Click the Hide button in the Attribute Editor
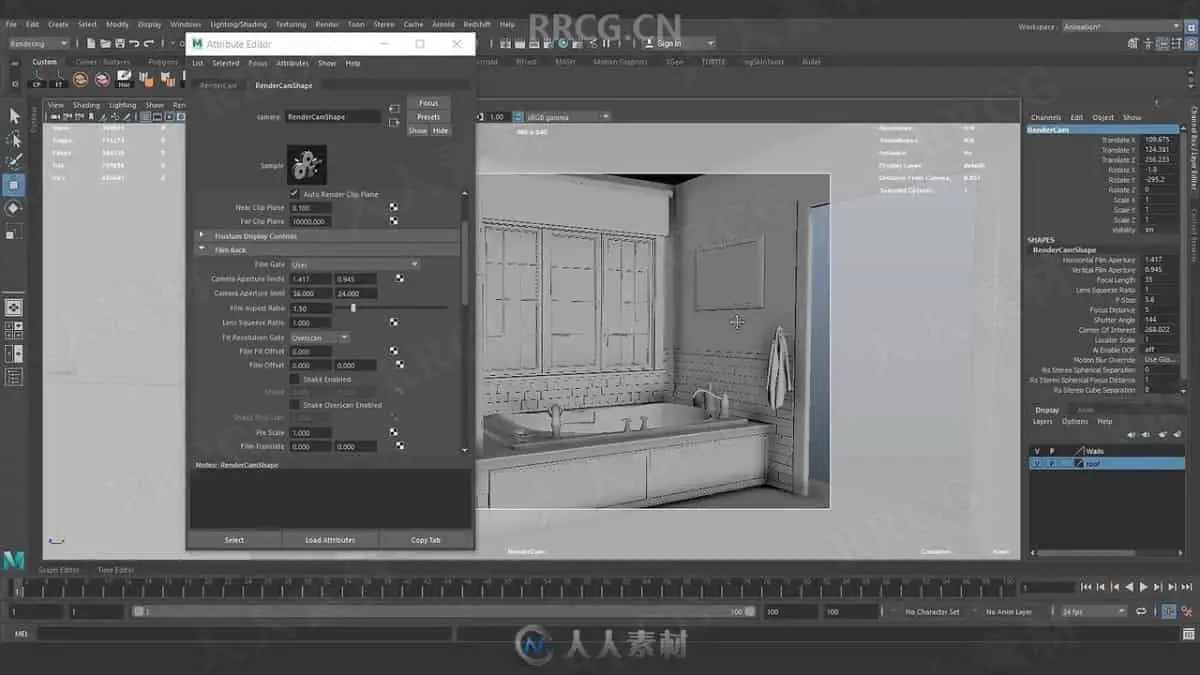 tap(440, 131)
